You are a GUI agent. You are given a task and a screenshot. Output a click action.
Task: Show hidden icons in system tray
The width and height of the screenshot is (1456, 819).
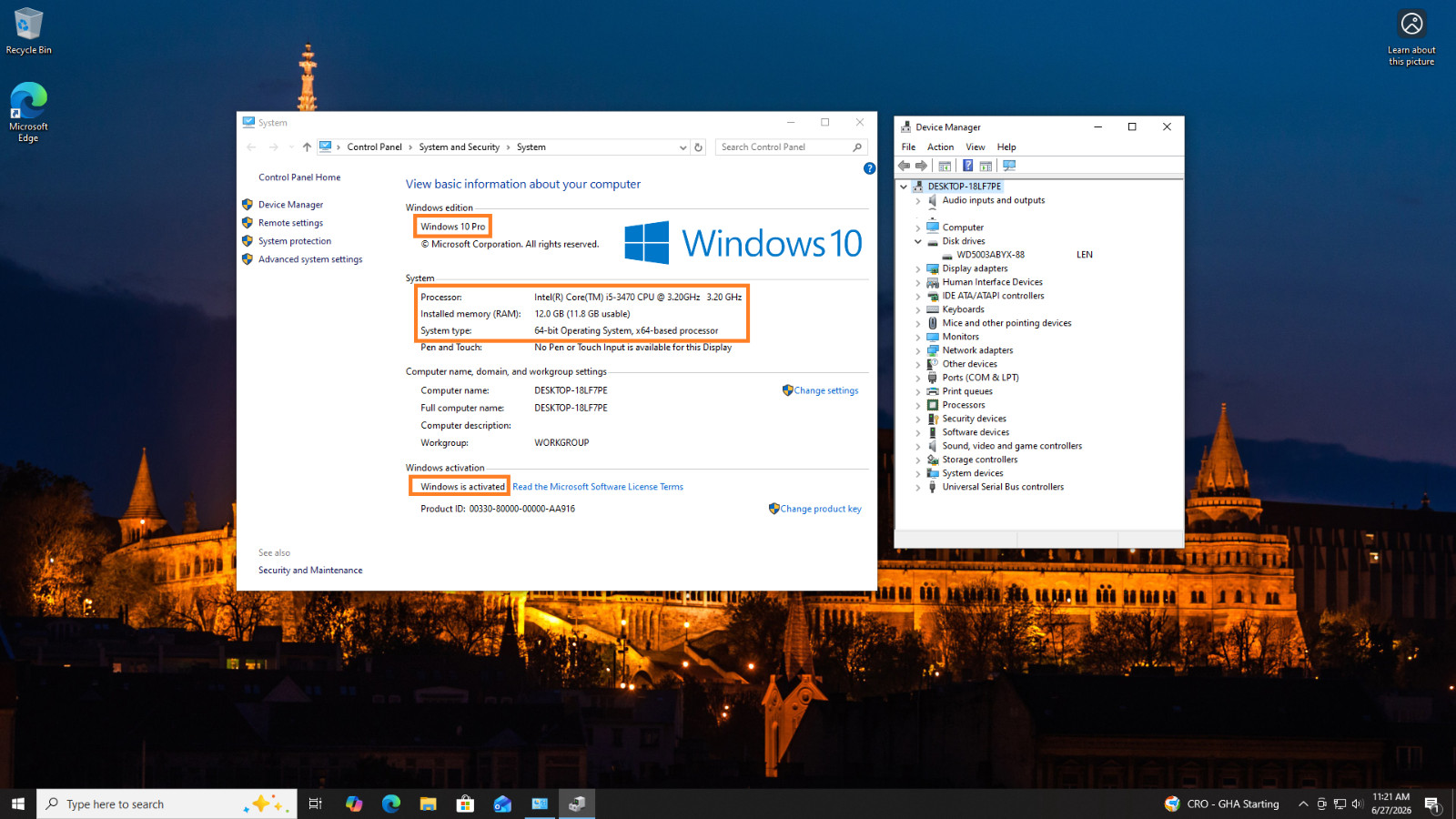click(x=1303, y=804)
